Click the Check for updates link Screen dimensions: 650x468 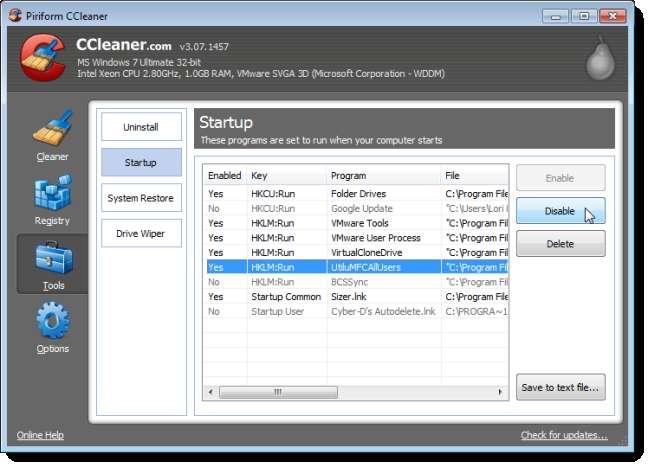click(564, 435)
